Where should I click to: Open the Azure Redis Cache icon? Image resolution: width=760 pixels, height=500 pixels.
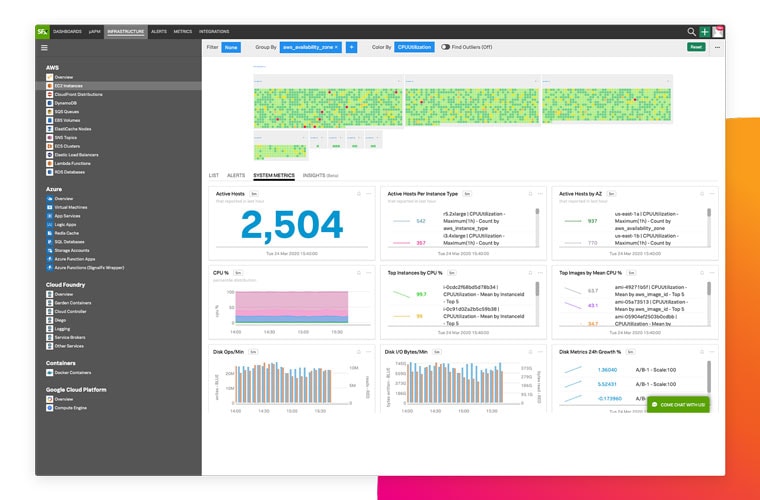click(49, 234)
